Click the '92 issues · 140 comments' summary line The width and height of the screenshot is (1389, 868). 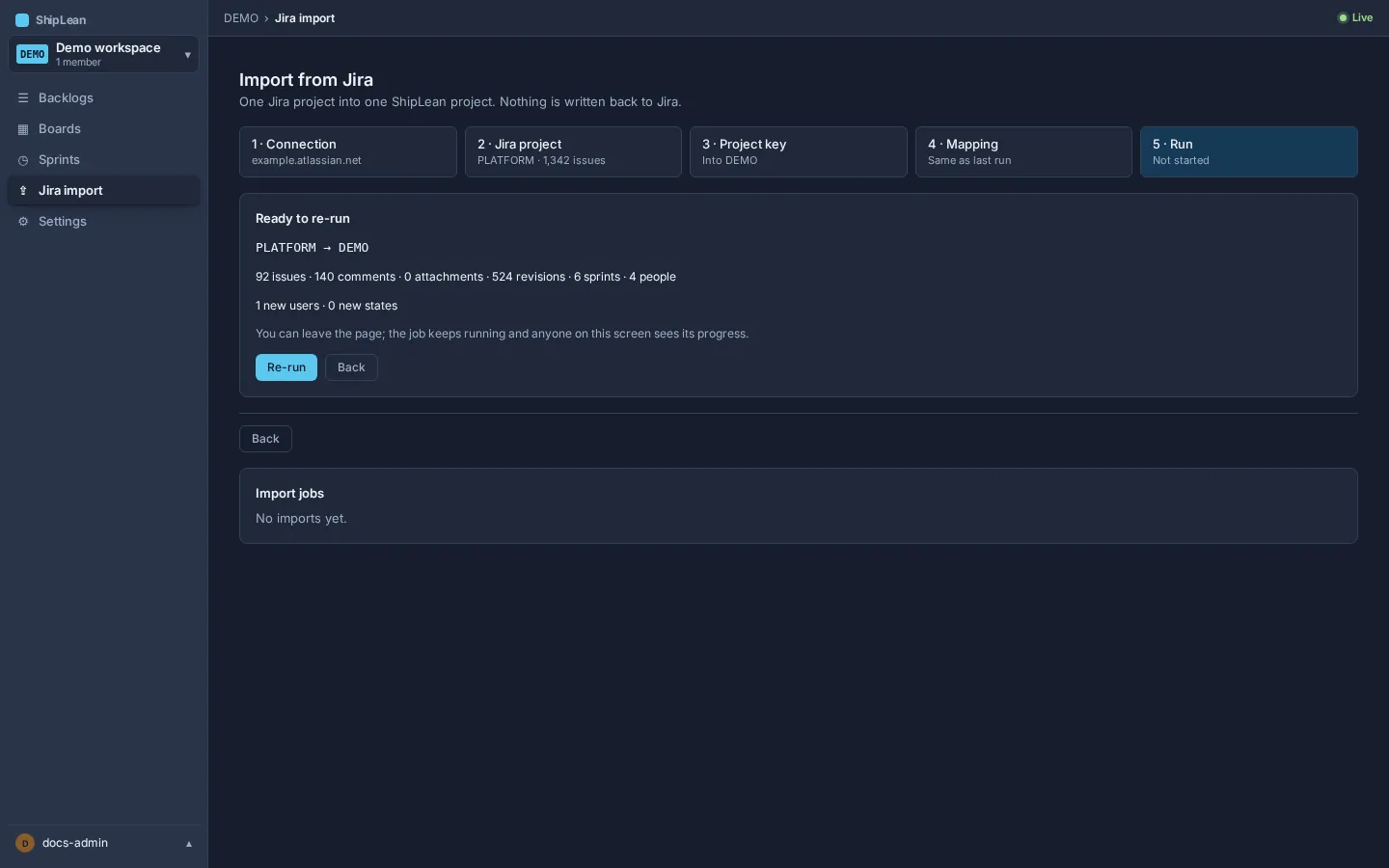[x=466, y=277]
